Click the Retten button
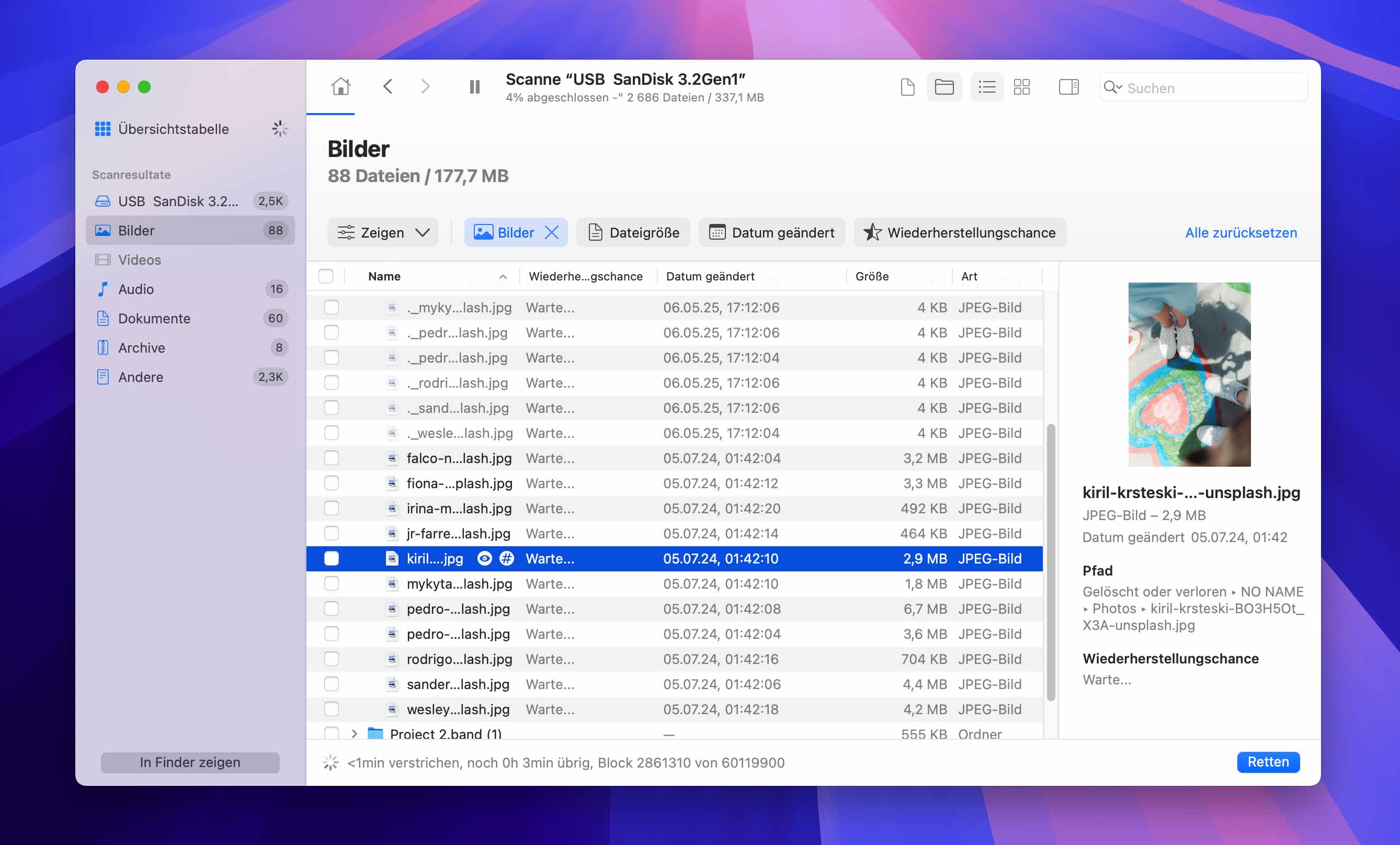Screen dimensions: 1400x845 pyautogui.click(x=1268, y=762)
